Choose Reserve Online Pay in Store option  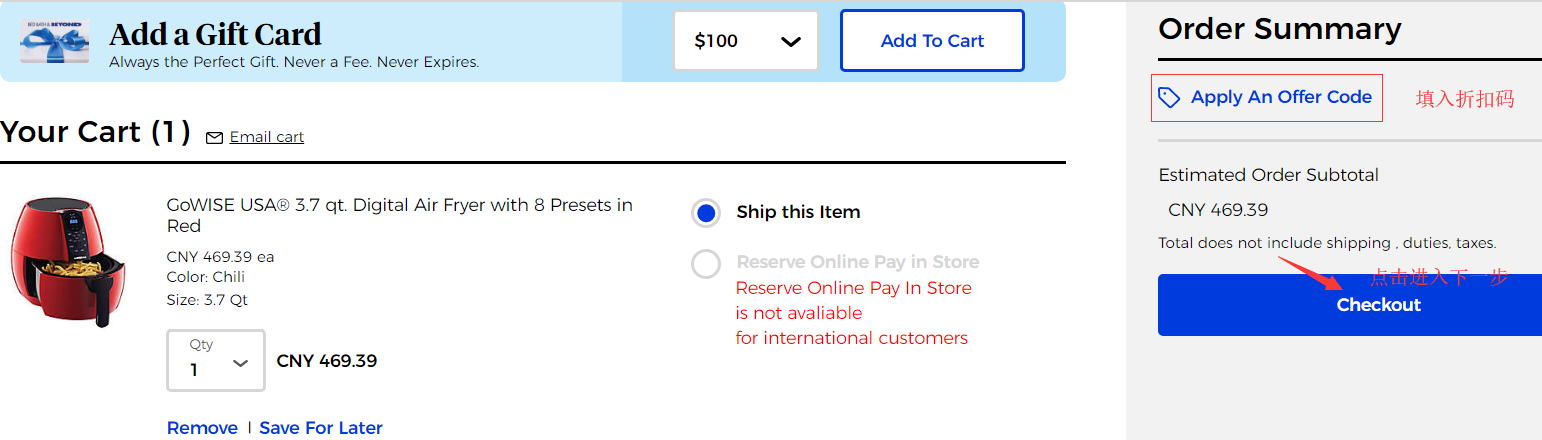tap(706, 264)
